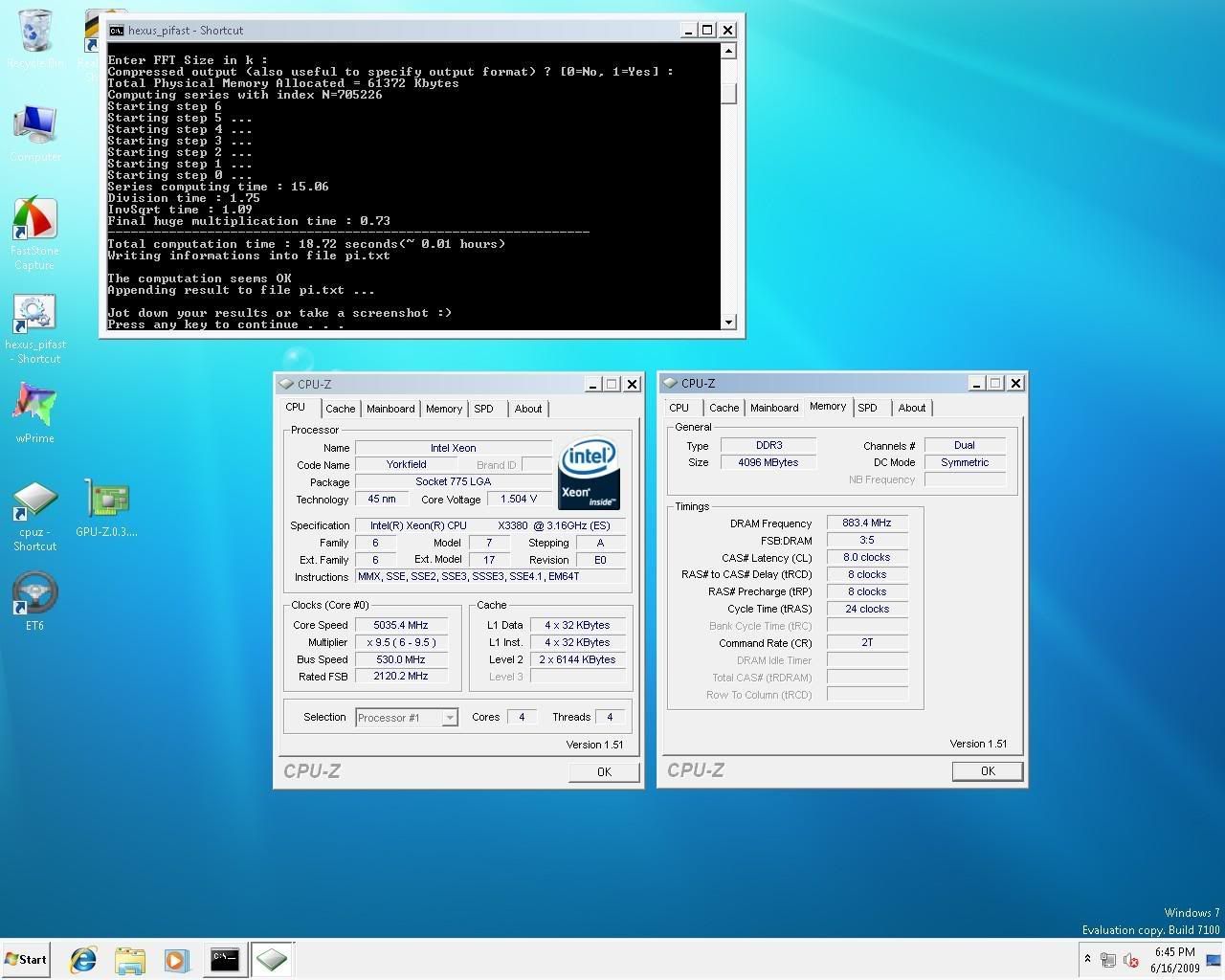Image resolution: width=1225 pixels, height=980 pixels.
Task: Click the Command Rate 2T value
Action: (867, 642)
